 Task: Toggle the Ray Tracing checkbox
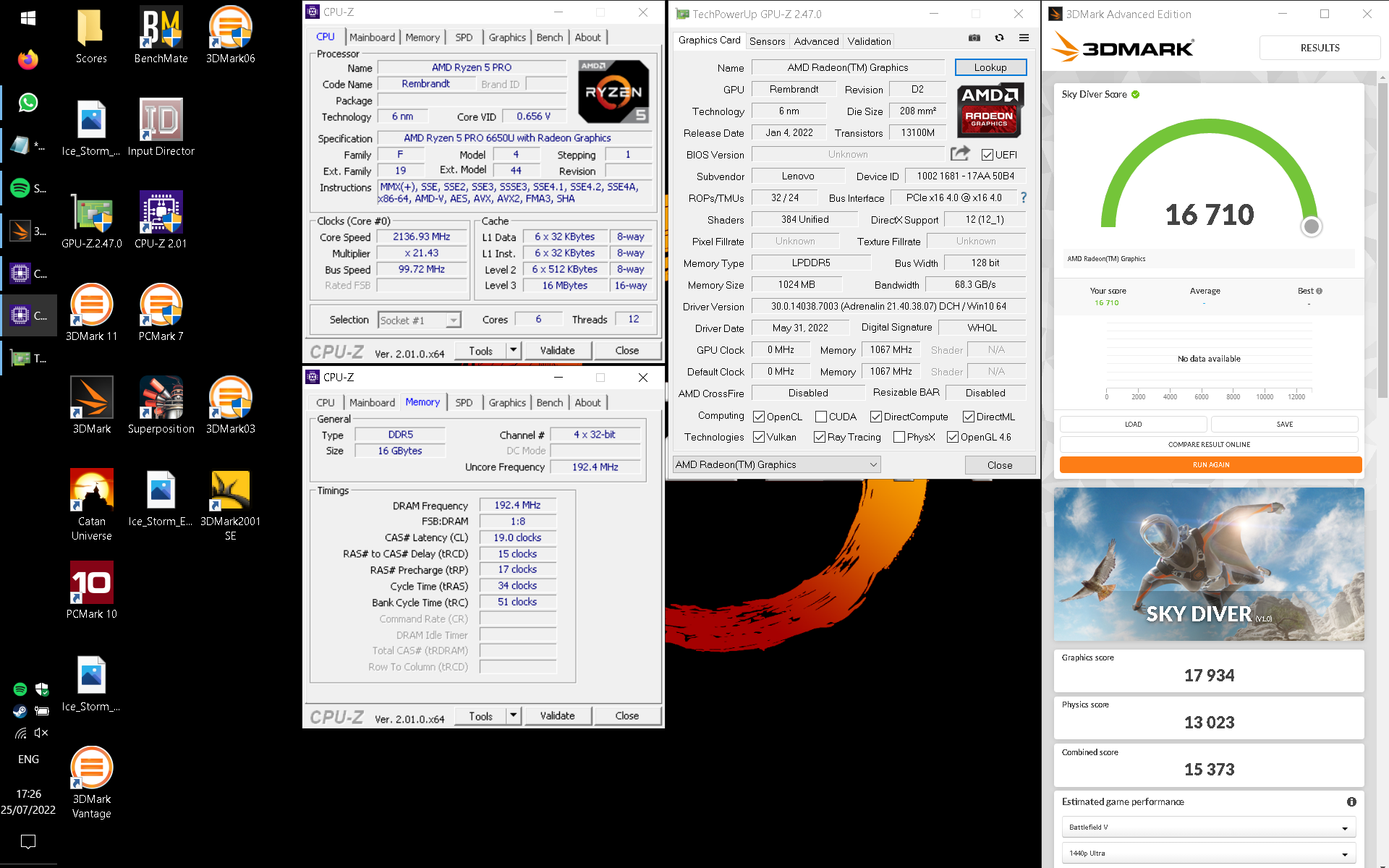820,437
